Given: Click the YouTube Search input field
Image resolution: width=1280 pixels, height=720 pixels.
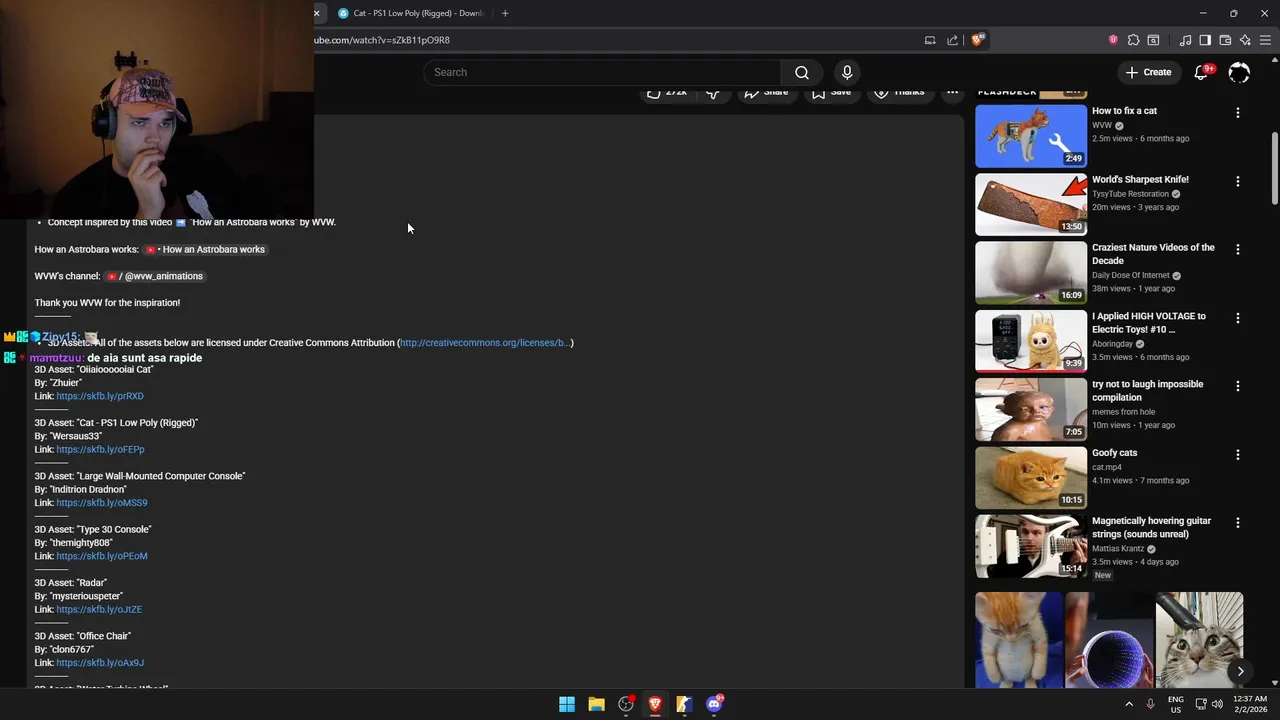Looking at the screenshot, I should point(602,72).
